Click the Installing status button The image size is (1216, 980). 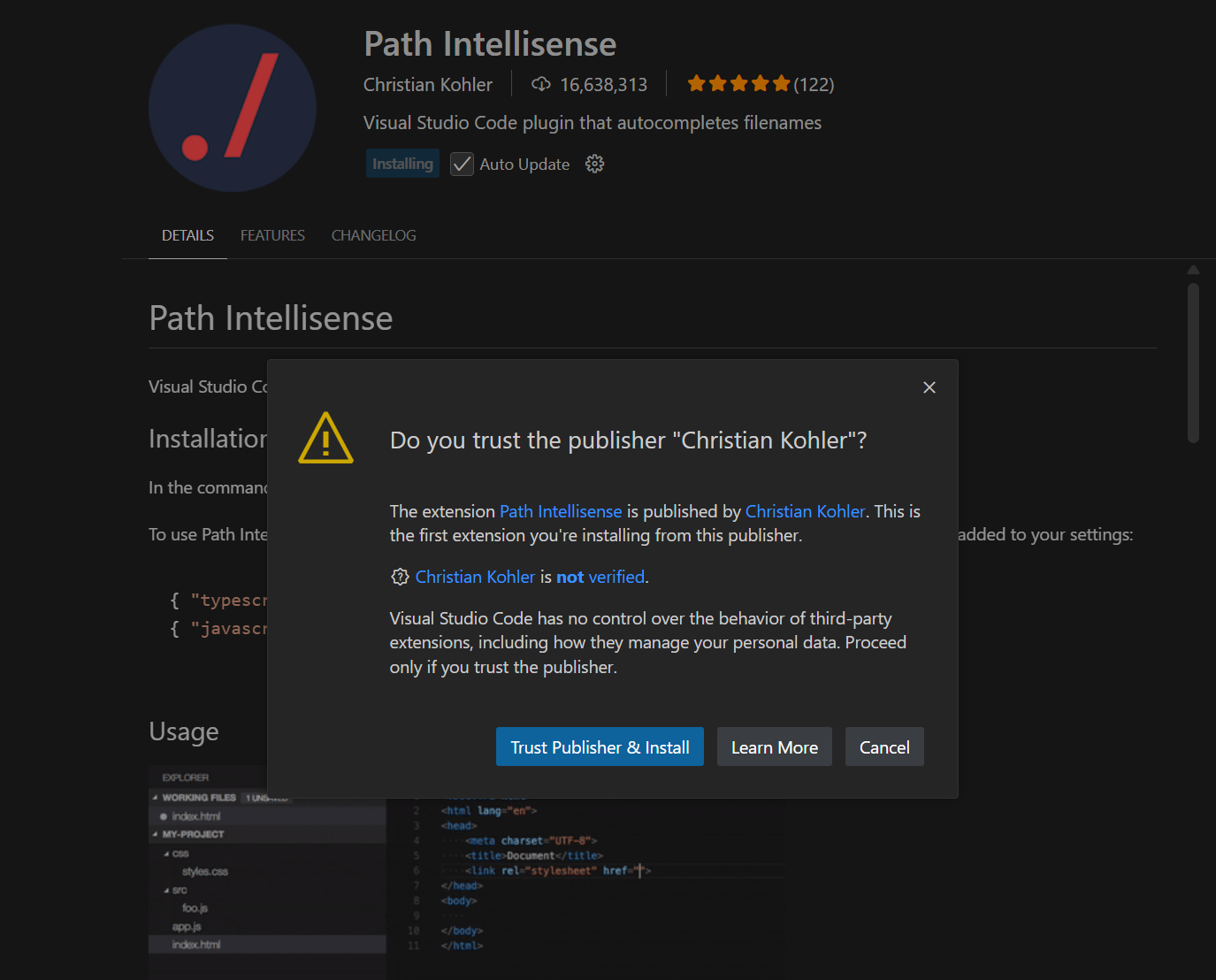click(402, 164)
